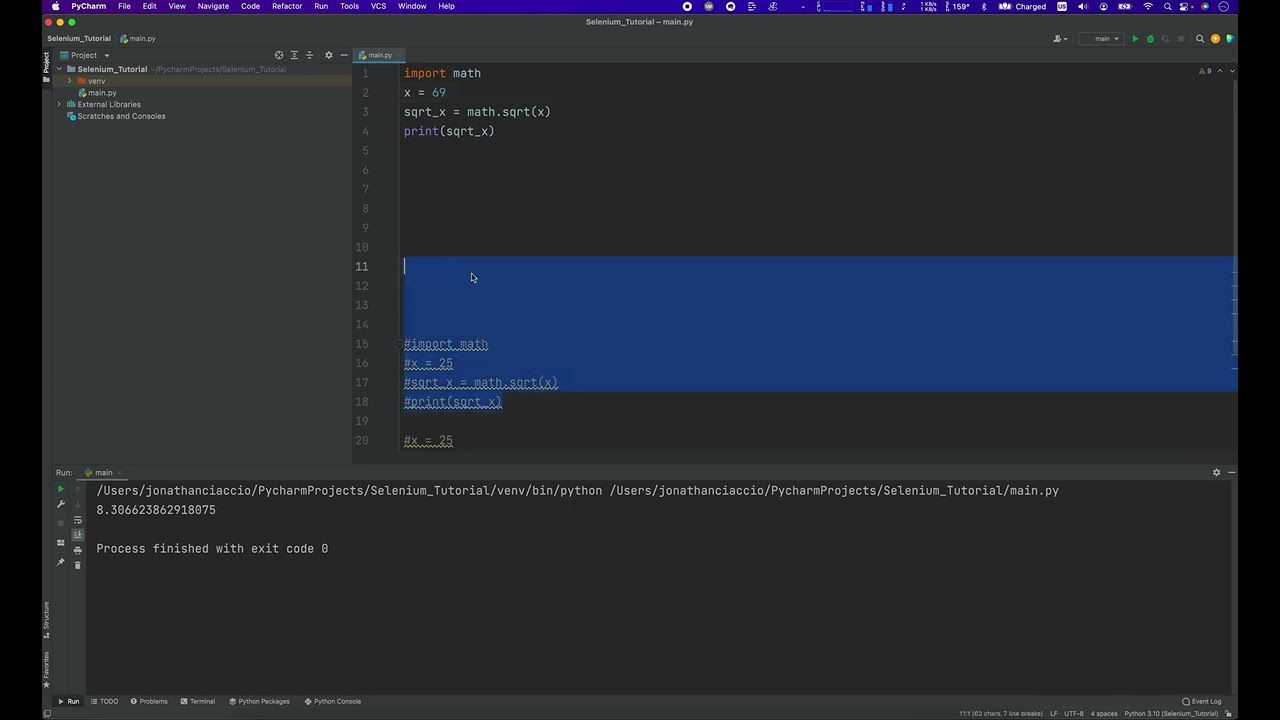Screen dimensions: 1280x720
Task: Restore layout icon in Run panel
Action: 60,542
